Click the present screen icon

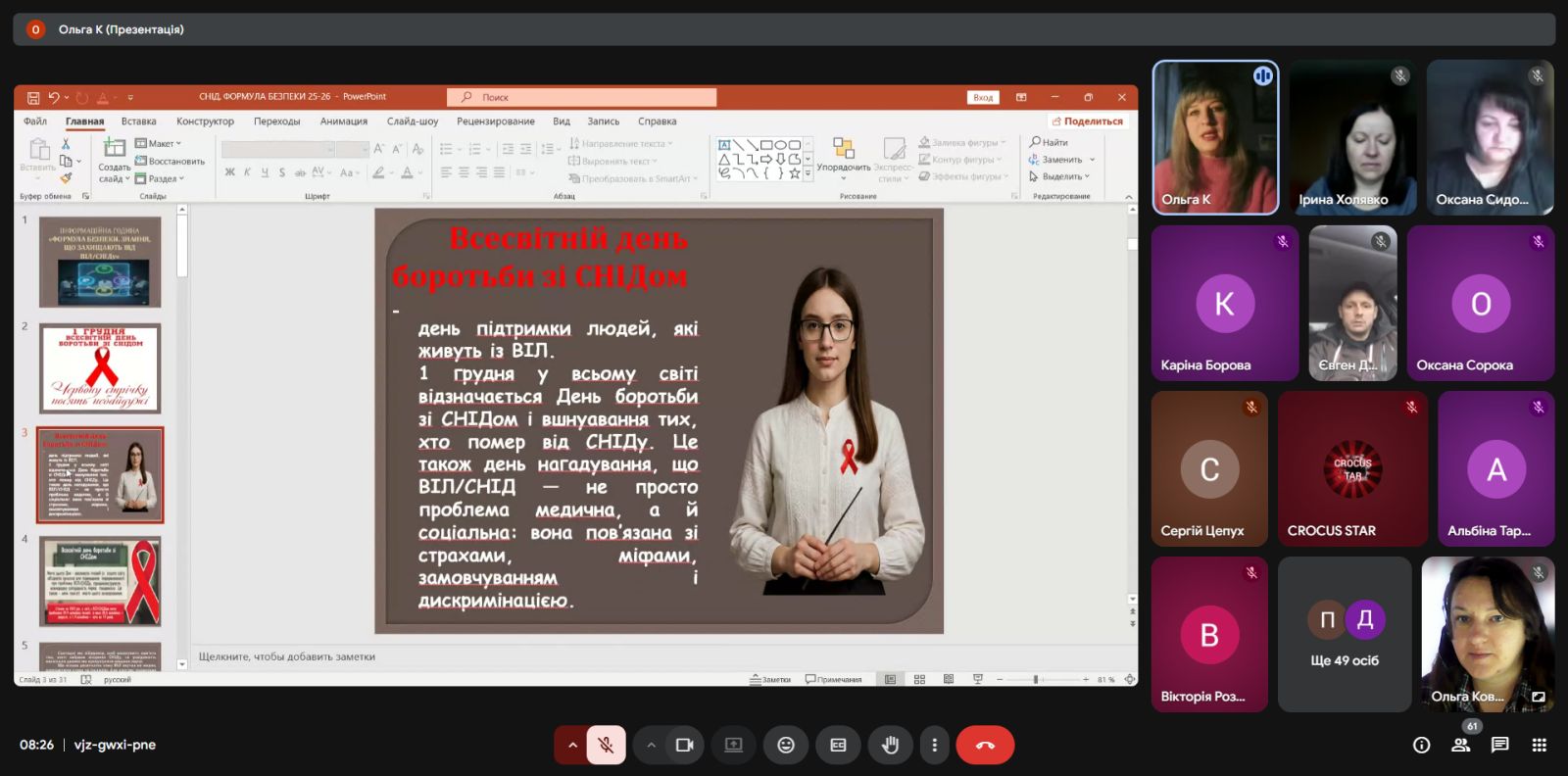pyautogui.click(x=734, y=746)
